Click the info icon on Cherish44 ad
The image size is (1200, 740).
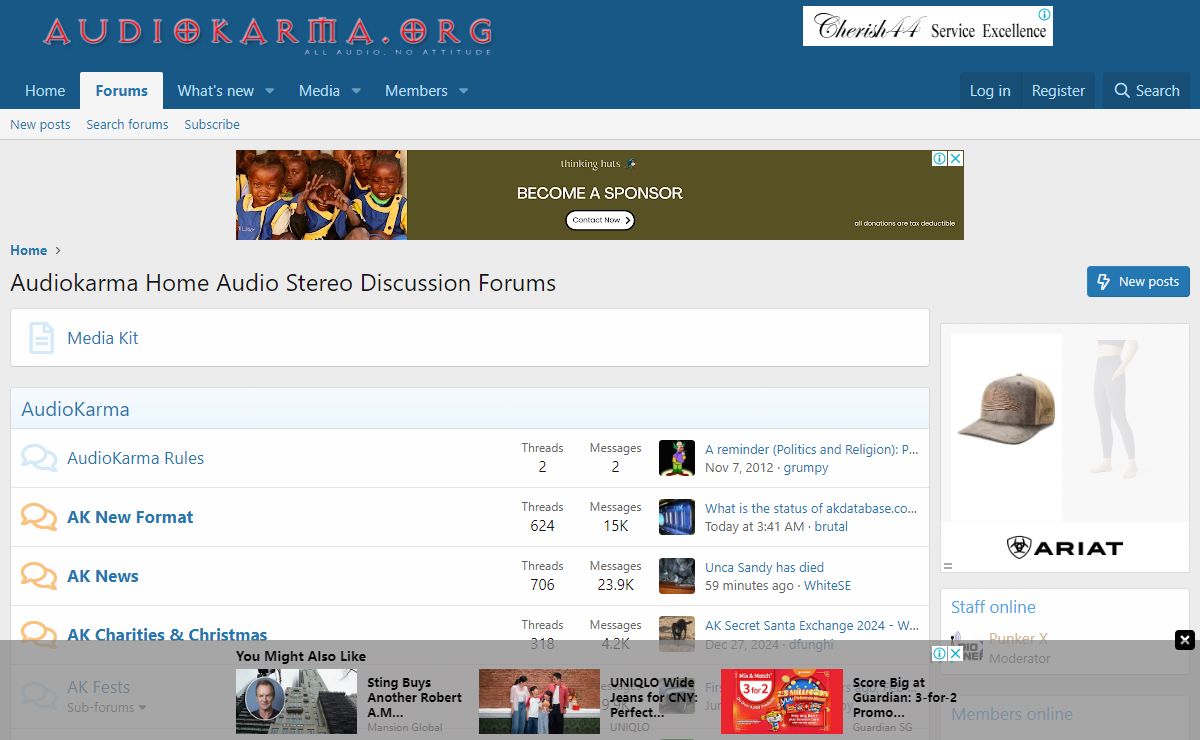(x=1044, y=15)
